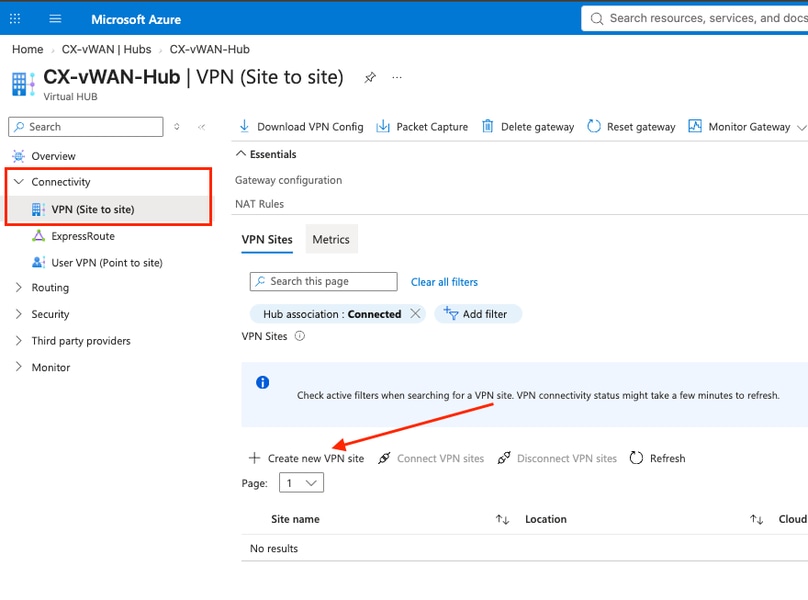The width and height of the screenshot is (808, 600).
Task: Click the Virtual HUB resource icon
Action: pyautogui.click(x=23, y=84)
